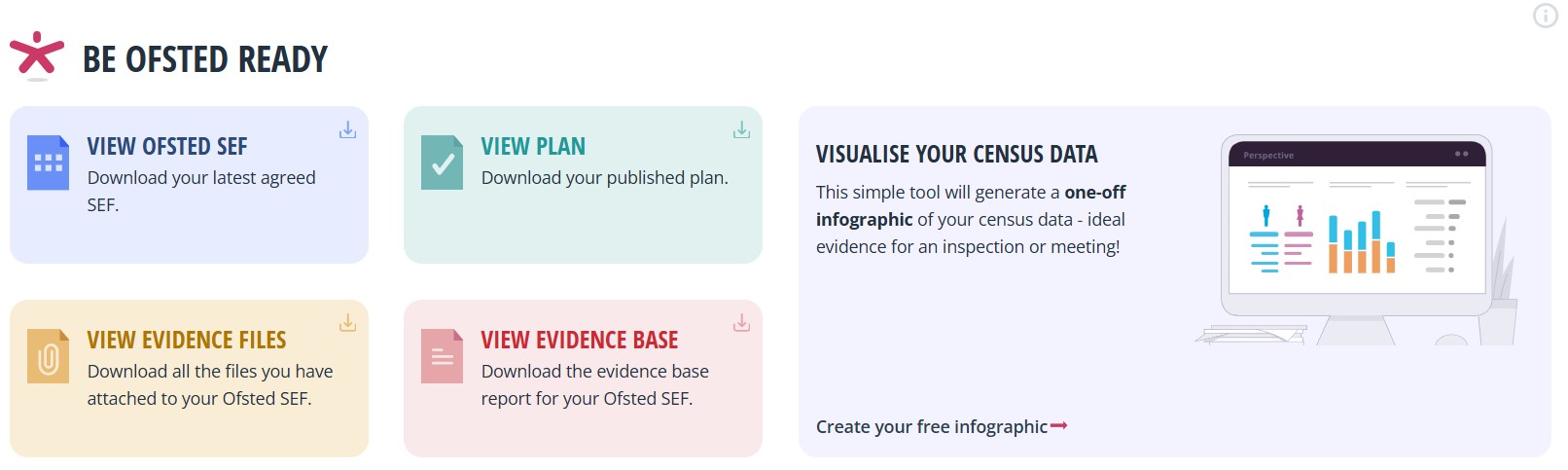Open the View Ofsted SEF heading

[167, 147]
